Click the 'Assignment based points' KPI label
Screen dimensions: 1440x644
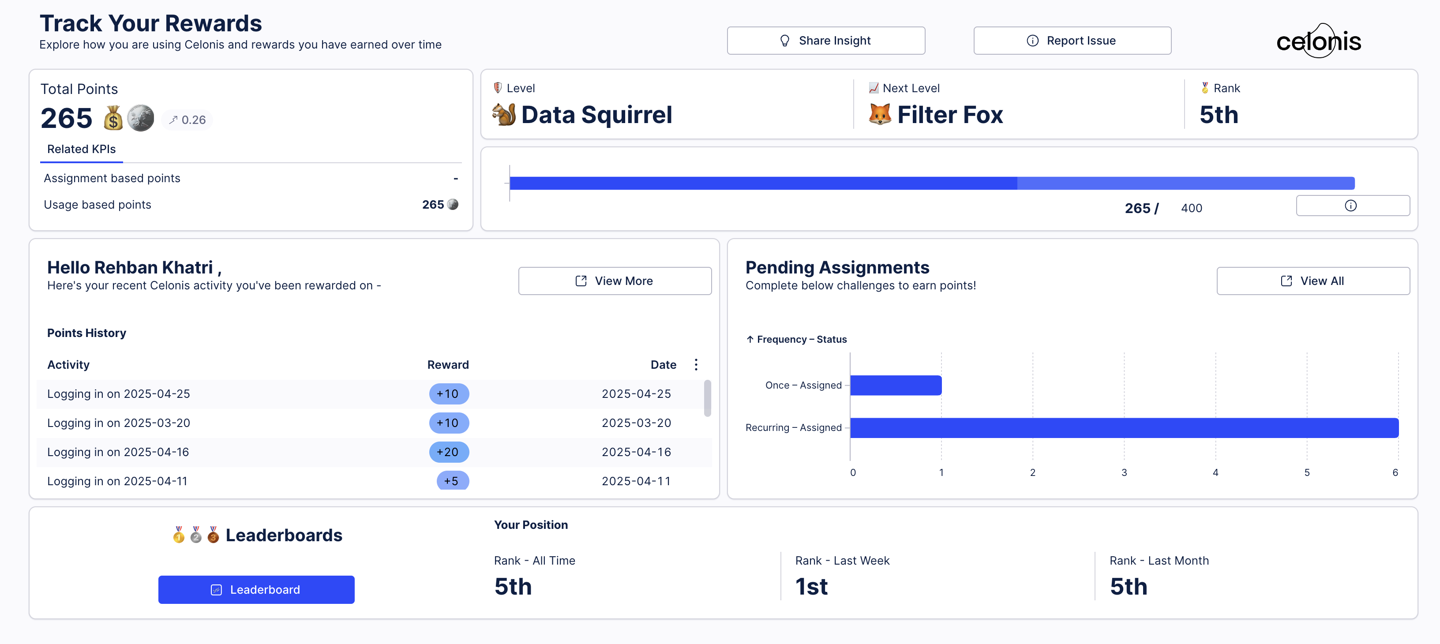click(x=112, y=178)
